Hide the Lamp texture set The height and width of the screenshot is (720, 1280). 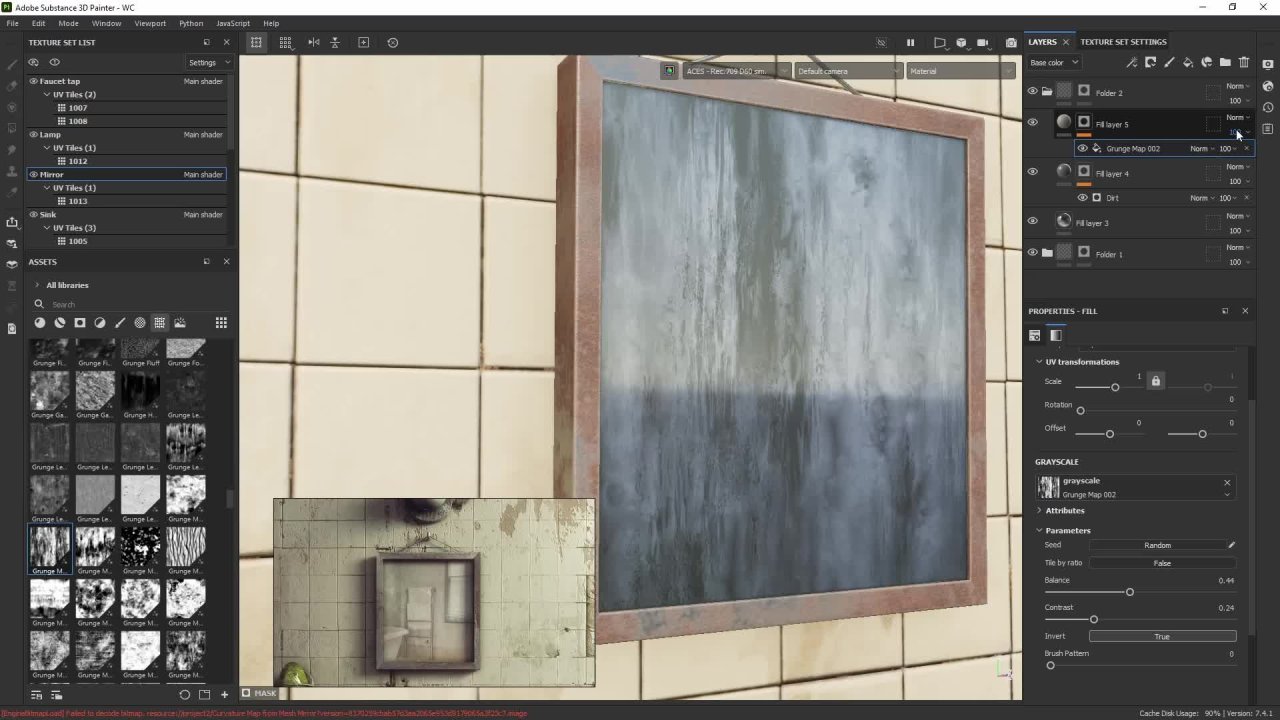tap(33, 134)
